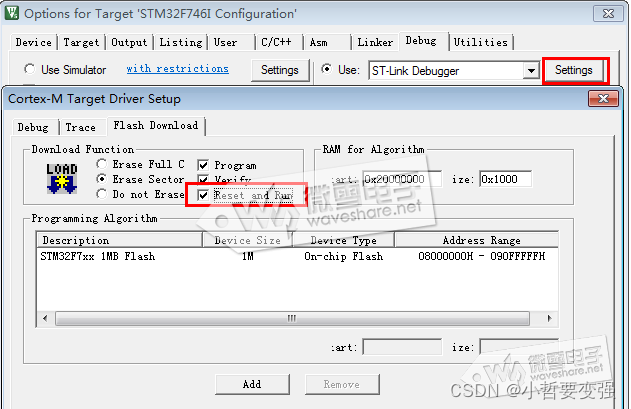Select the Use Simulator radio button
631x409 pixels.
pos(29,69)
